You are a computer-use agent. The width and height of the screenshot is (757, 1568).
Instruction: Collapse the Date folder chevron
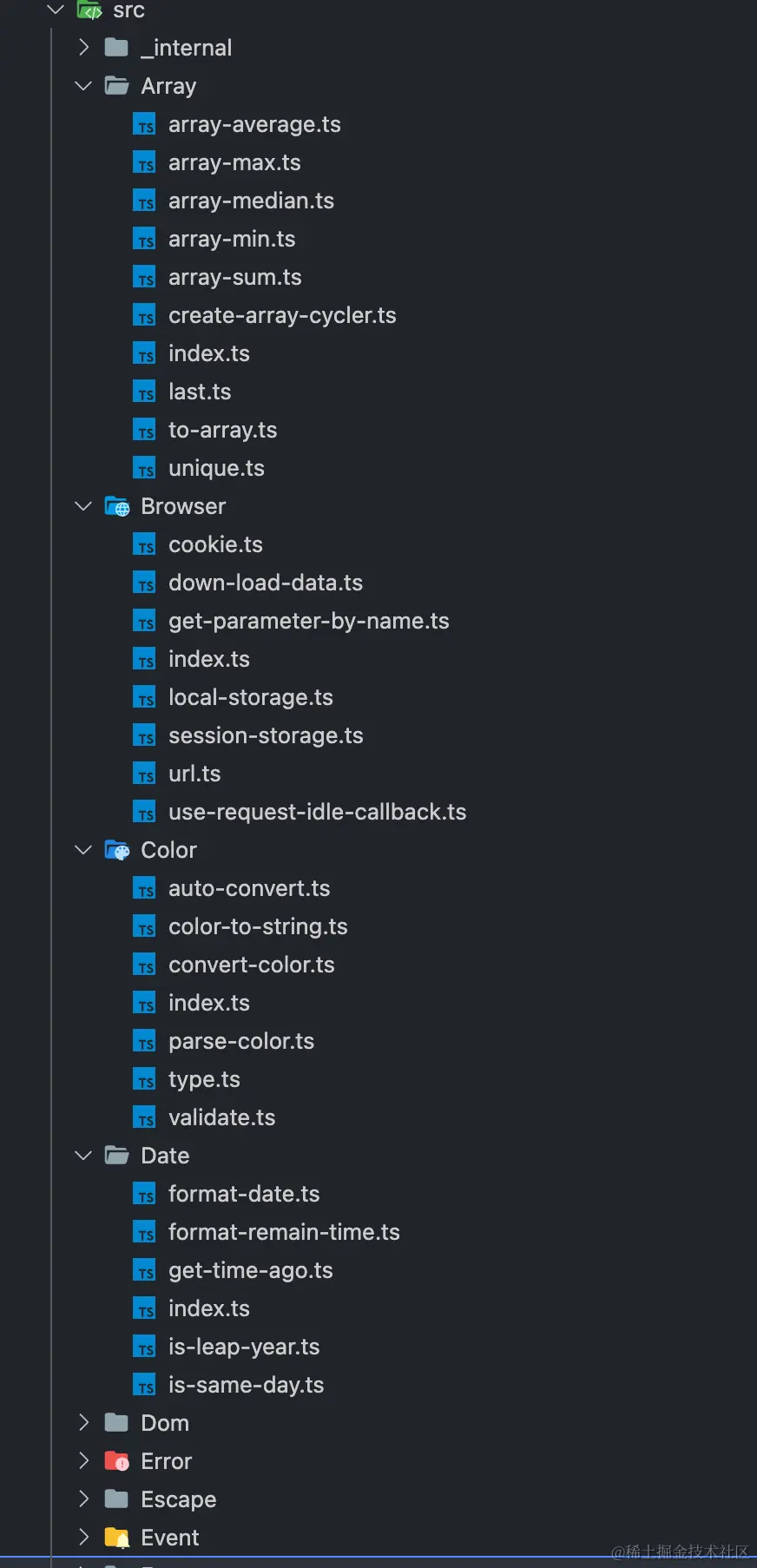pyautogui.click(x=83, y=1156)
